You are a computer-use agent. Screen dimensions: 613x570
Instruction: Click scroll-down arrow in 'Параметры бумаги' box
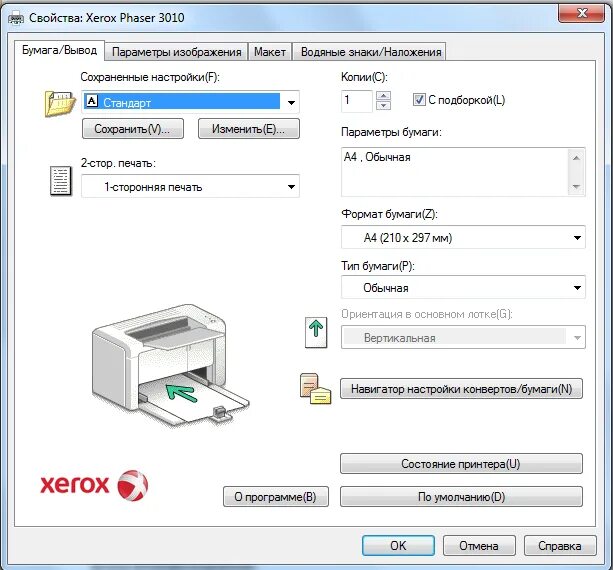tap(576, 186)
